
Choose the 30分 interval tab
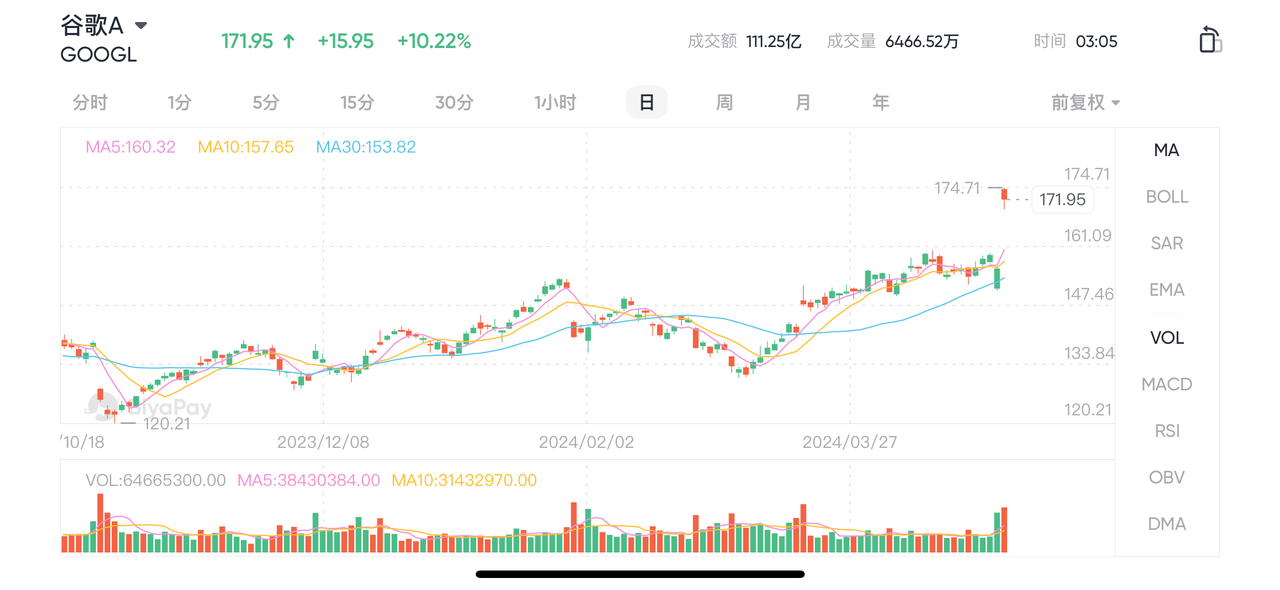454,102
